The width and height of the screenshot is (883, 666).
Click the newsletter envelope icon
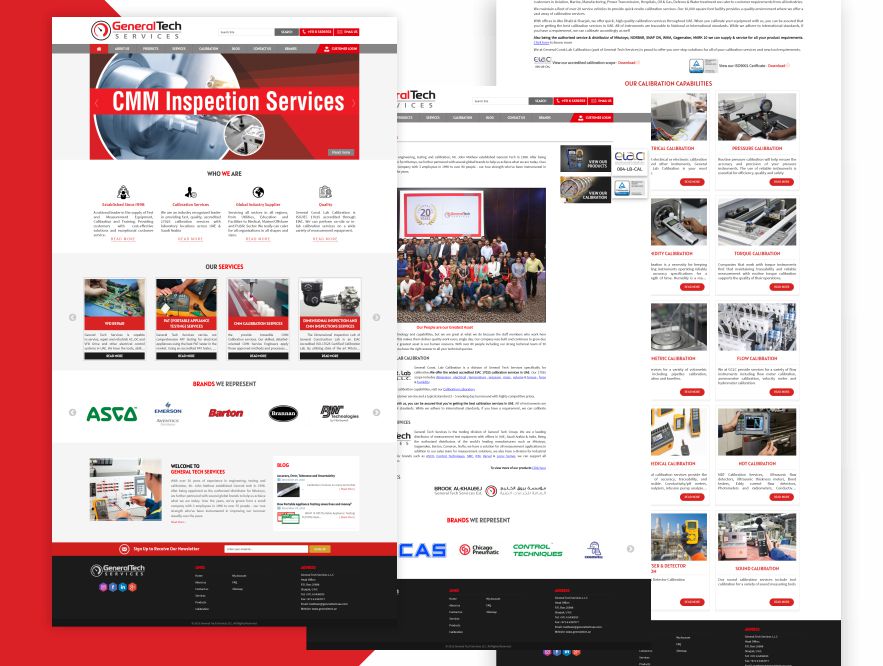point(124,549)
